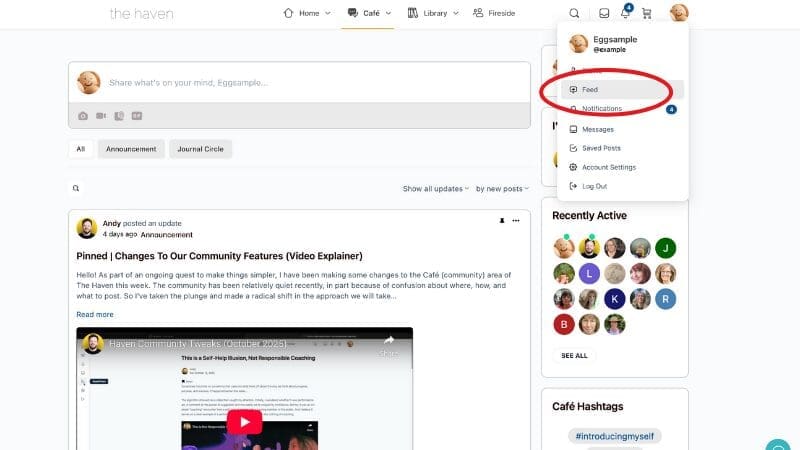This screenshot has height=450, width=800.
Task: Open the three-dot menu on Andy's post
Action: 516,220
